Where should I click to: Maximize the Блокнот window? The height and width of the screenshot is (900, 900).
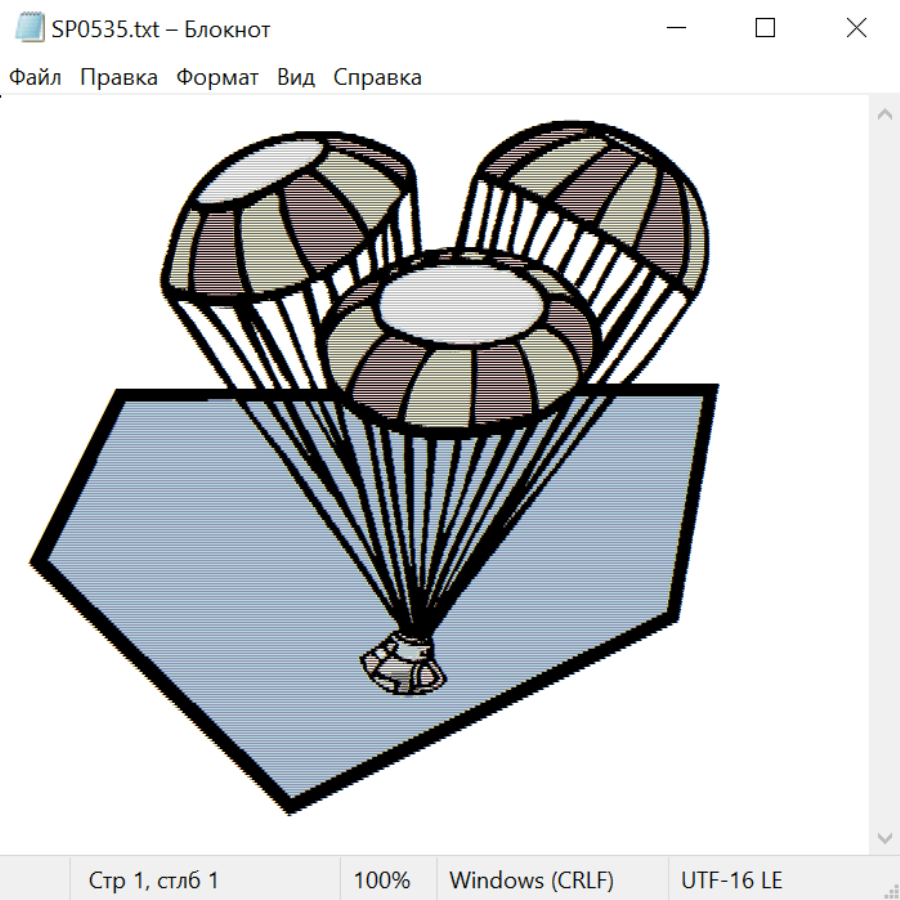pyautogui.click(x=765, y=29)
